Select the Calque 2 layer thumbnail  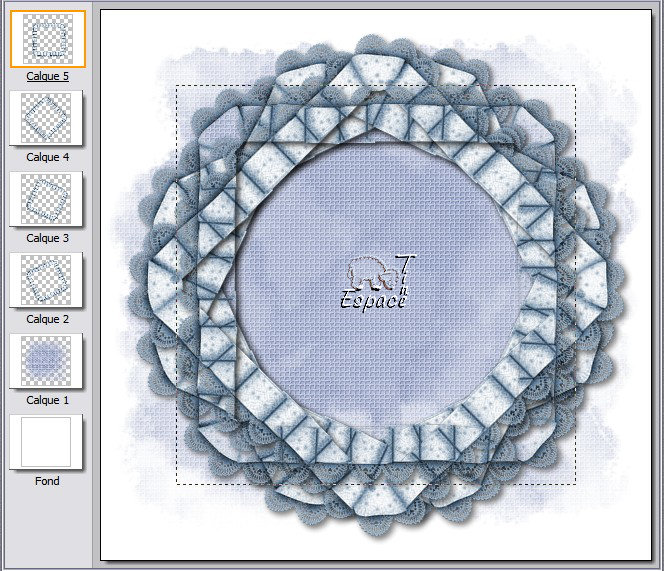coord(46,280)
